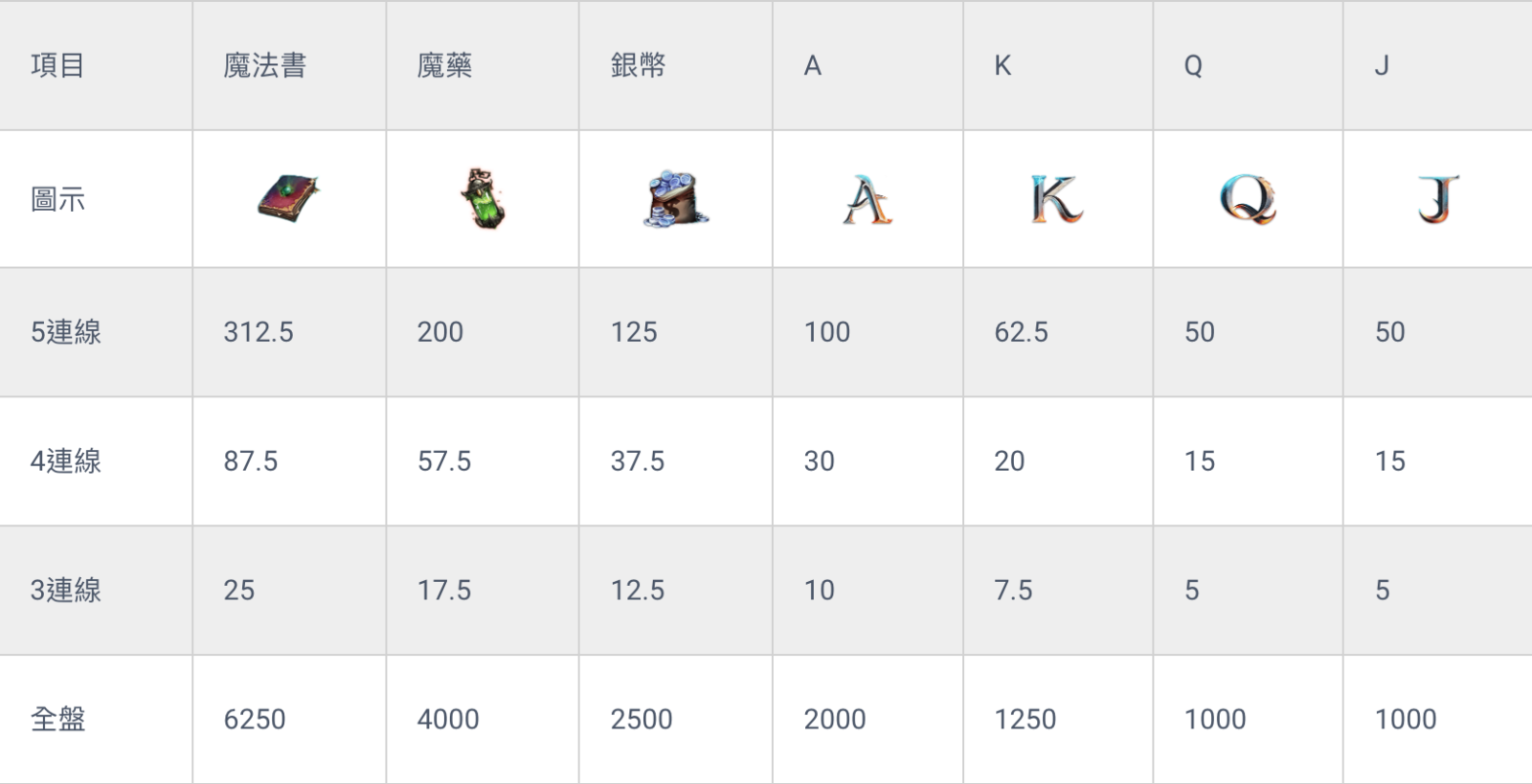This screenshot has width=1532, height=784.
Task: Click the 5連線 row label
Action: [66, 332]
